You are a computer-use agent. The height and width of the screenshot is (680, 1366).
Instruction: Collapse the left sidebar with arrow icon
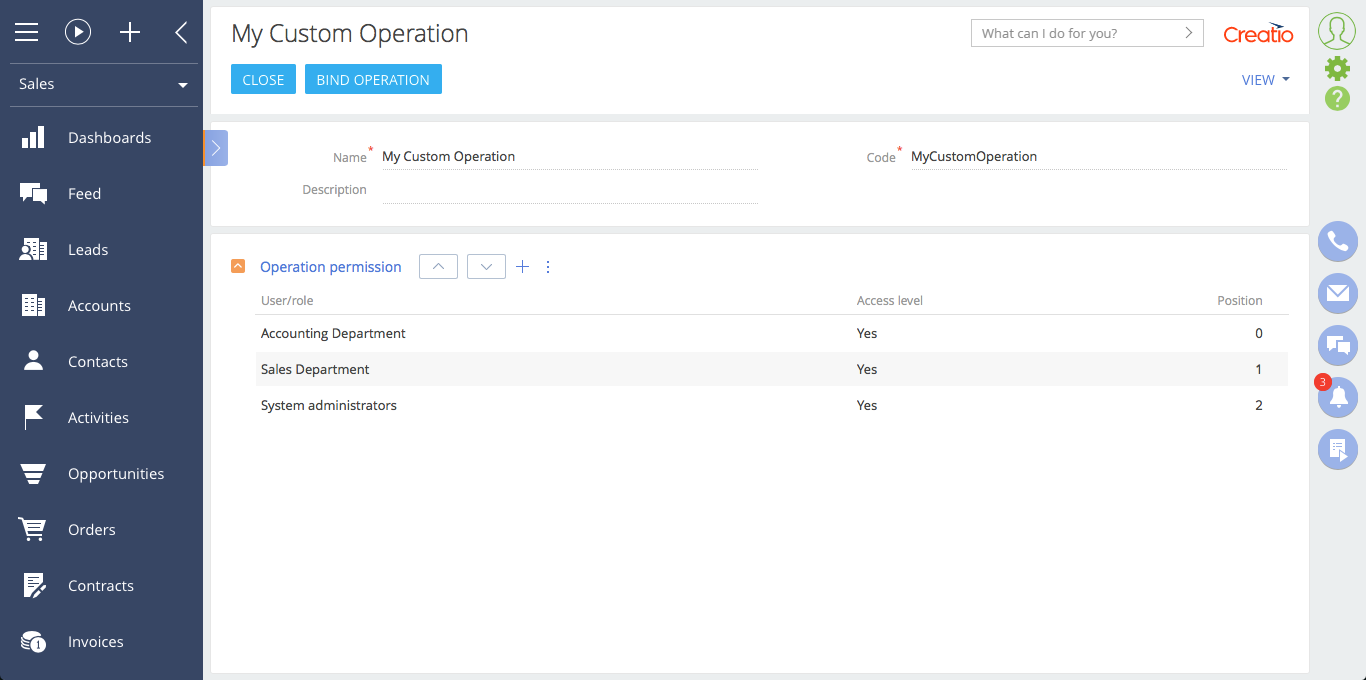pyautogui.click(x=181, y=33)
